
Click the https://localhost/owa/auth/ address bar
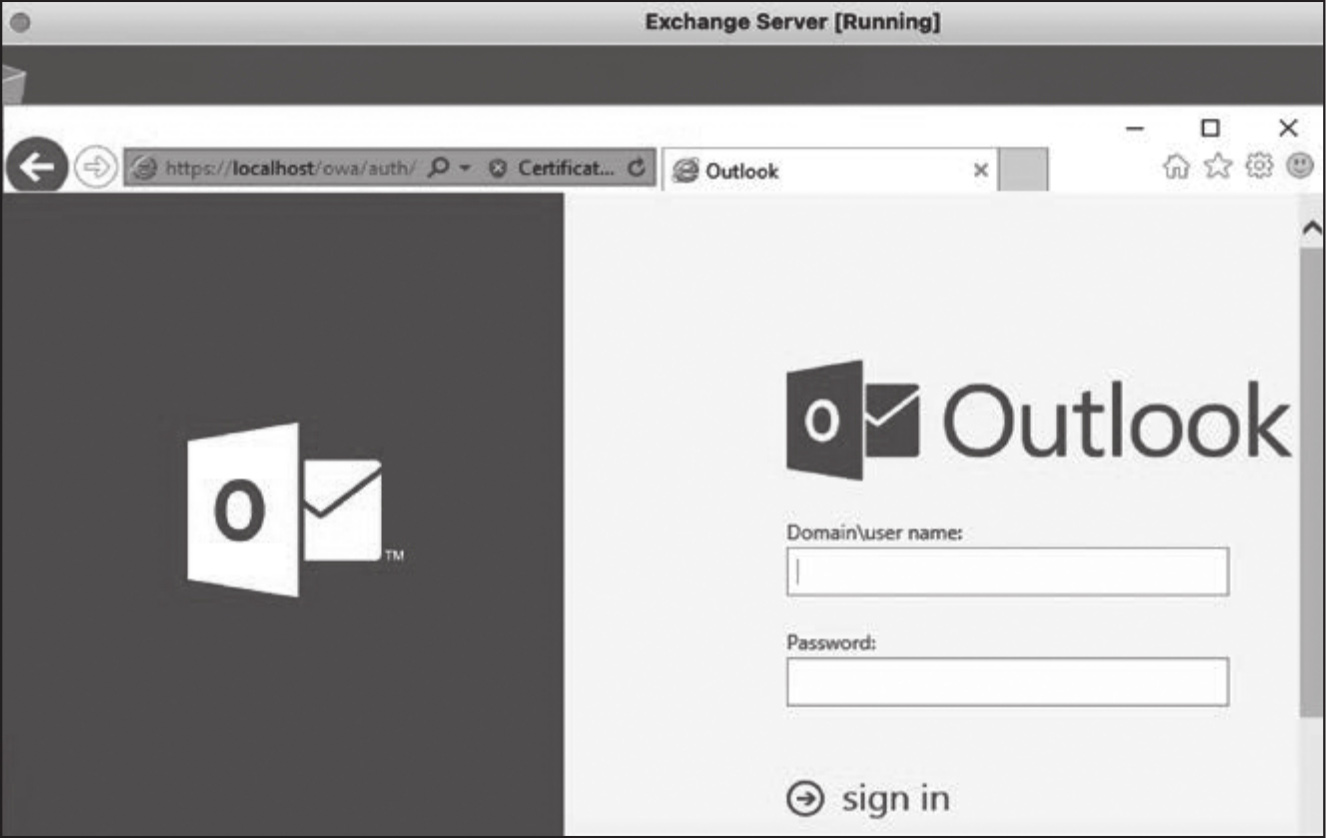click(x=288, y=168)
